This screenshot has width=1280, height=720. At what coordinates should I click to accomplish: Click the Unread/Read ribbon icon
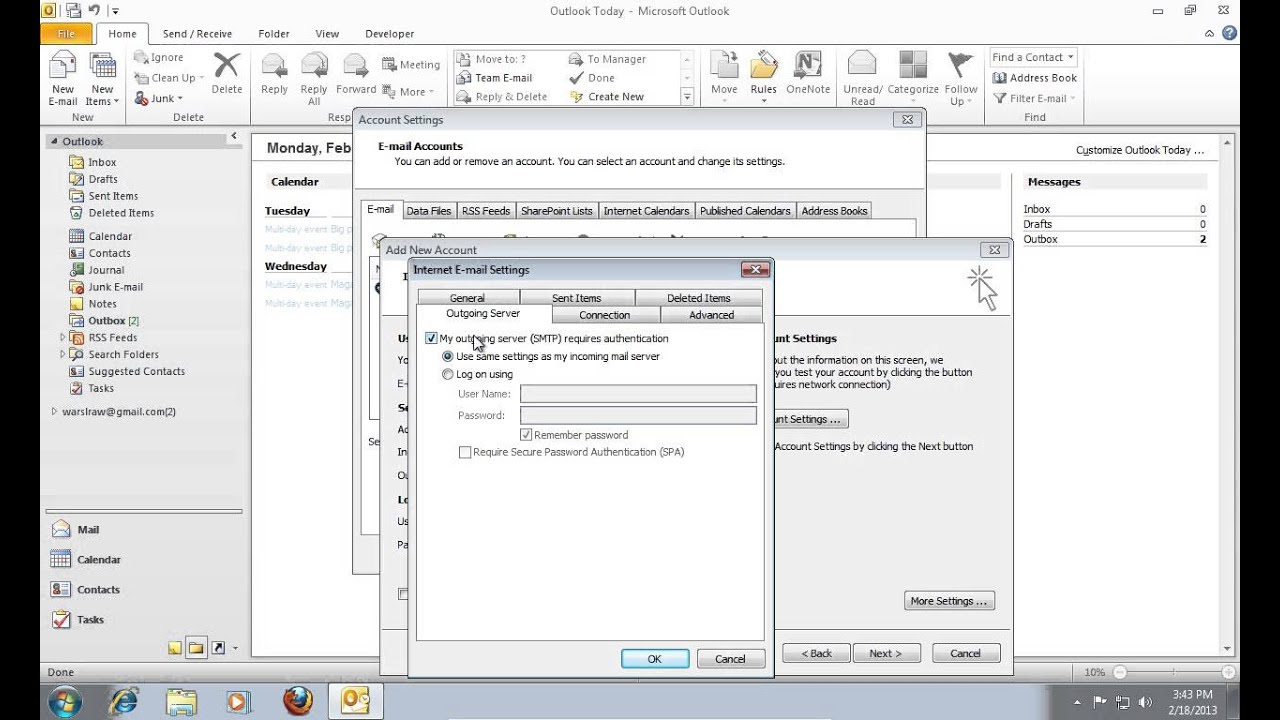[x=862, y=79]
